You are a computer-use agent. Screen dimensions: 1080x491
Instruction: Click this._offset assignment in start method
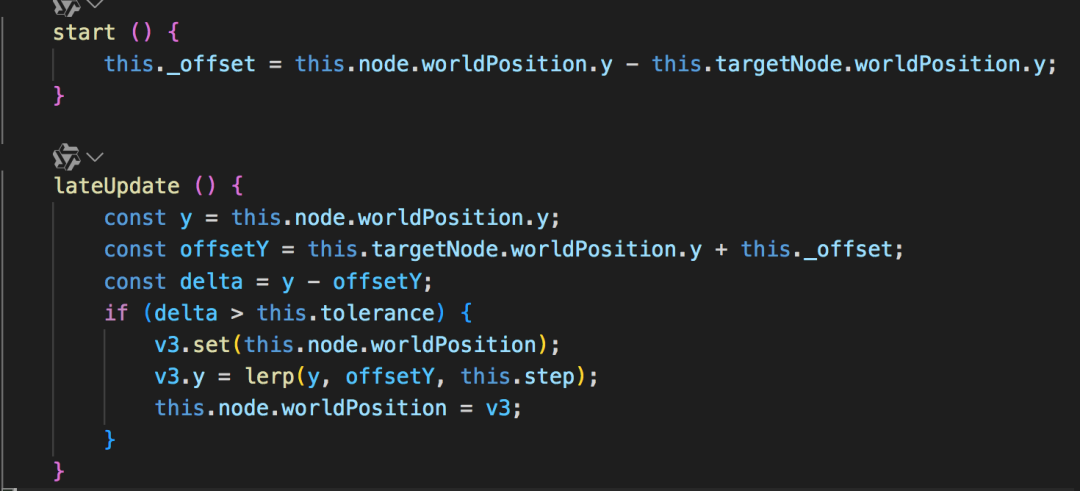180,65
